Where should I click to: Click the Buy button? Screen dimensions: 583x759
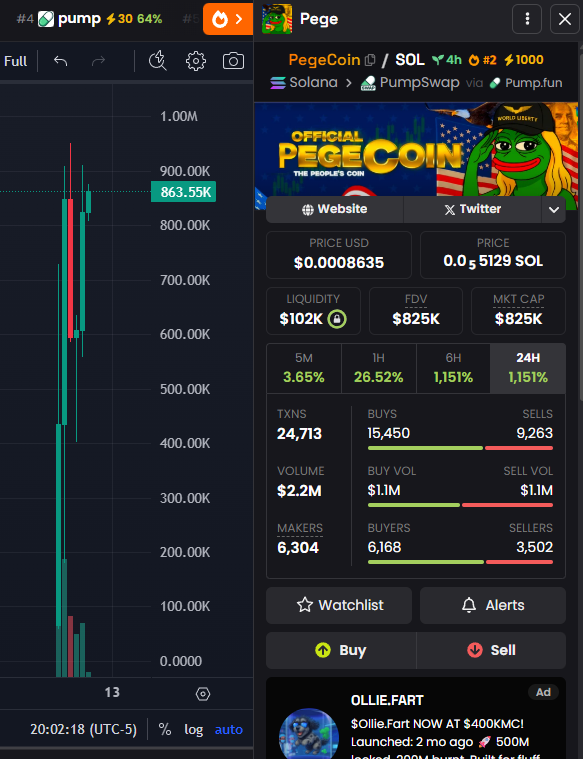(341, 650)
